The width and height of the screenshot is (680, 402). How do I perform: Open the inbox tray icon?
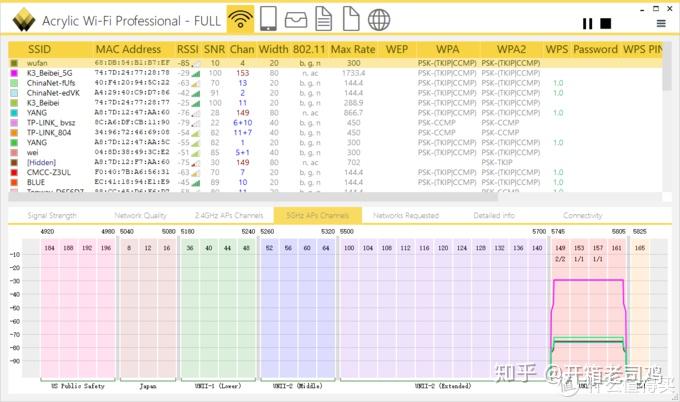(296, 20)
